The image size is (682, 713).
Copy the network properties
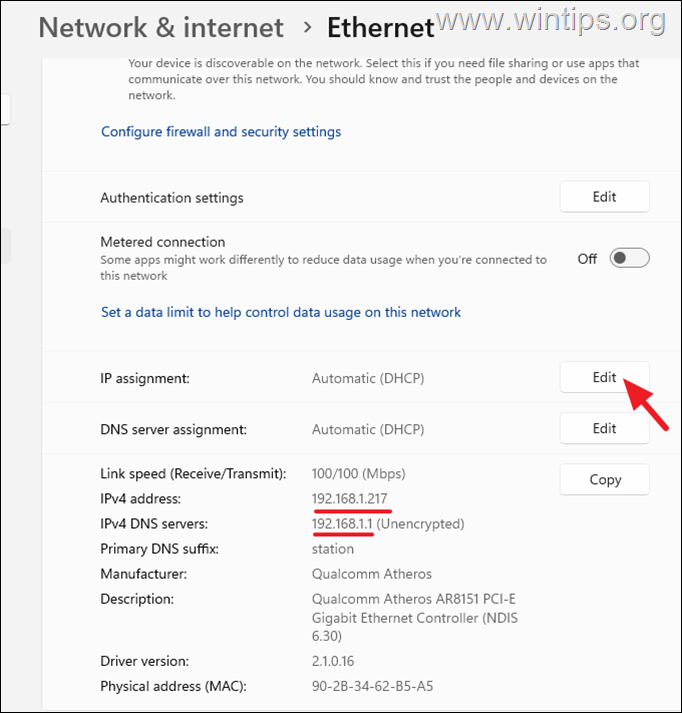(604, 479)
